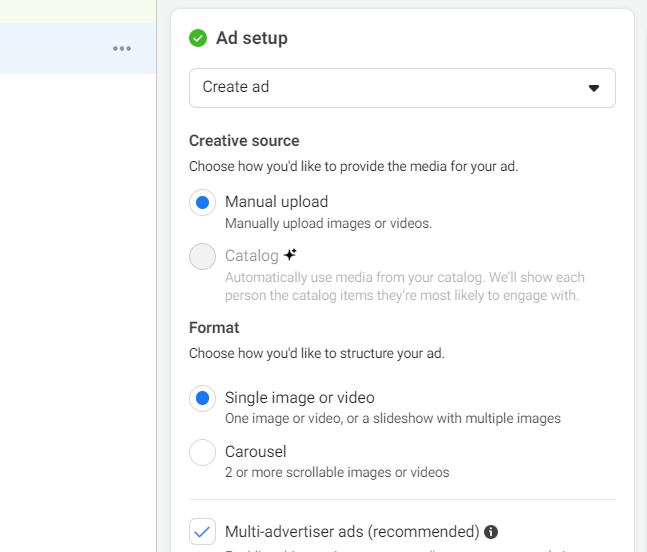Click the Ad setup section heading
The image size is (647, 552).
[251, 38]
